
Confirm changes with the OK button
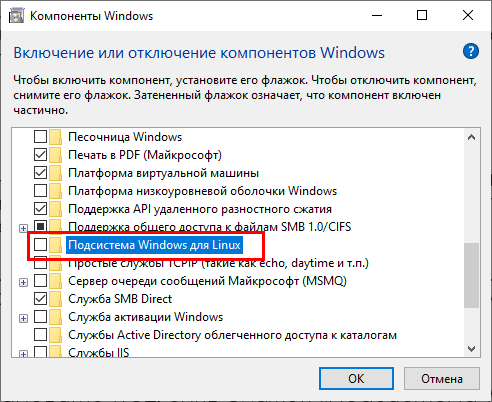[356, 379]
